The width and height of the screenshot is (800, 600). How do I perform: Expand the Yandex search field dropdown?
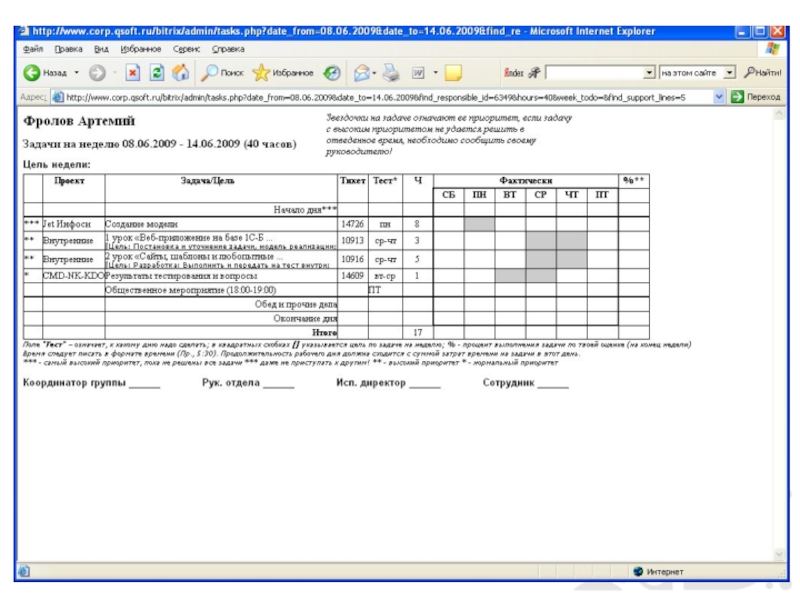(650, 73)
